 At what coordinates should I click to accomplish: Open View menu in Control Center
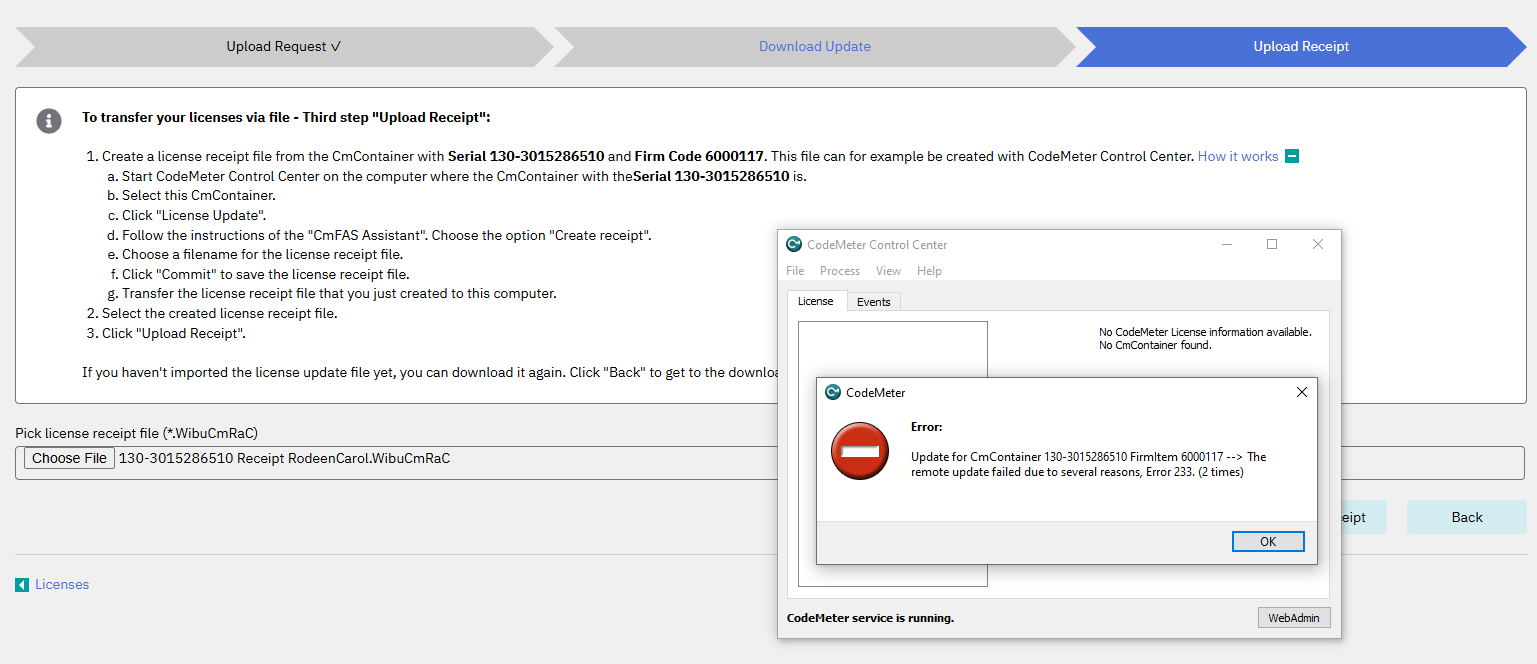pyautogui.click(x=888, y=271)
